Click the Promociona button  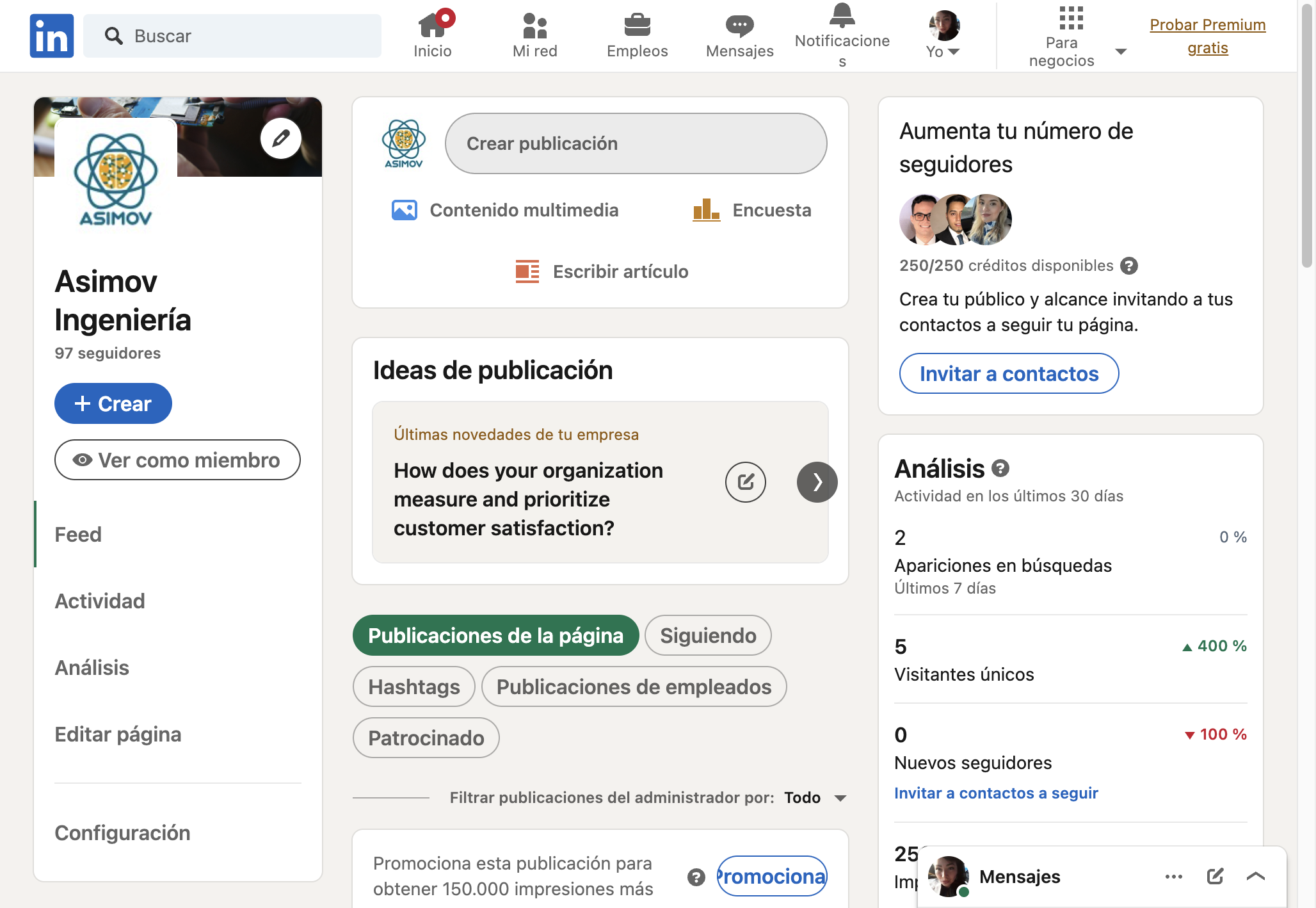772,876
